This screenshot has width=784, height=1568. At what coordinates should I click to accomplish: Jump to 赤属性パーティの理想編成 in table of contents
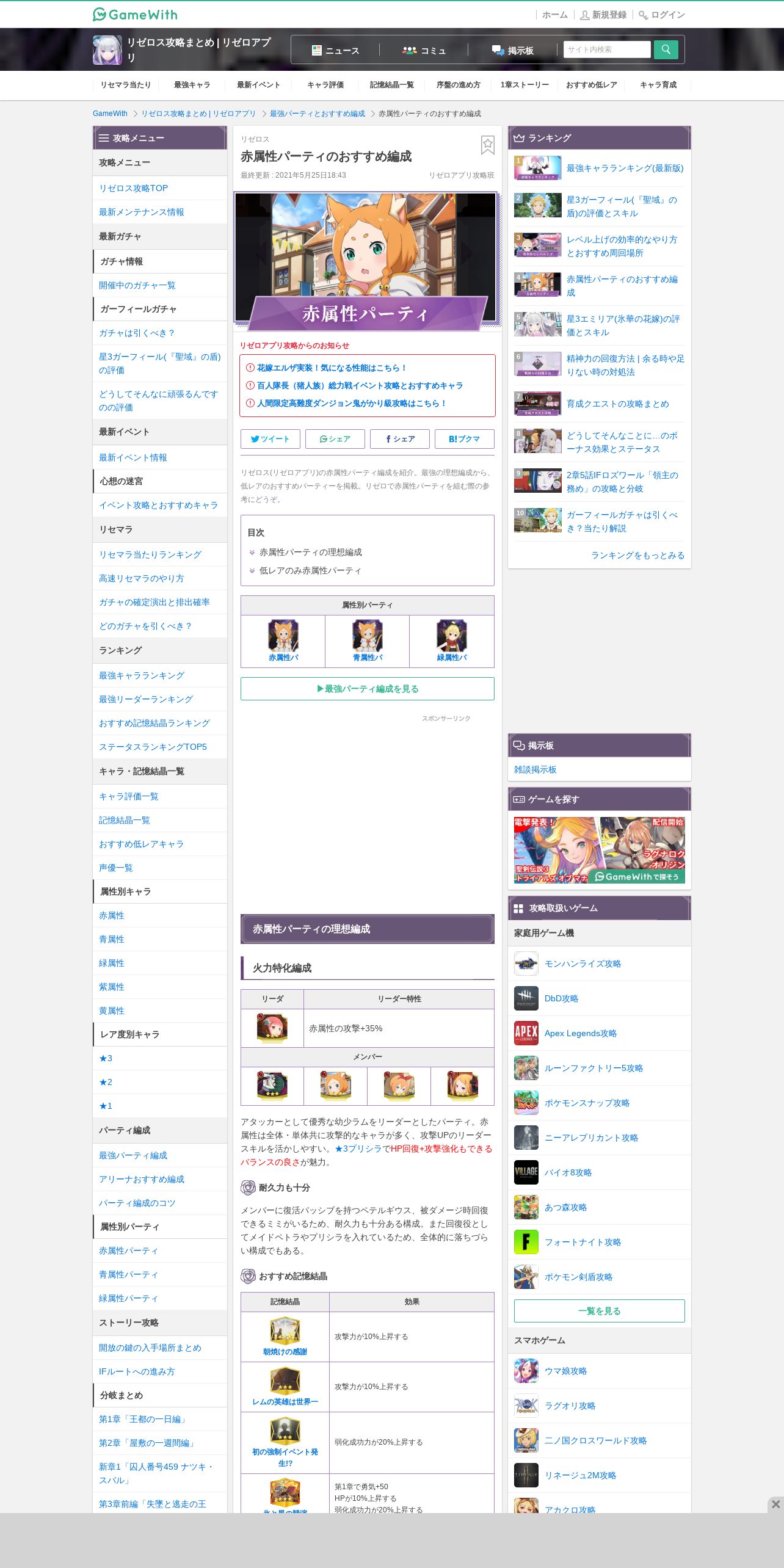(x=310, y=552)
